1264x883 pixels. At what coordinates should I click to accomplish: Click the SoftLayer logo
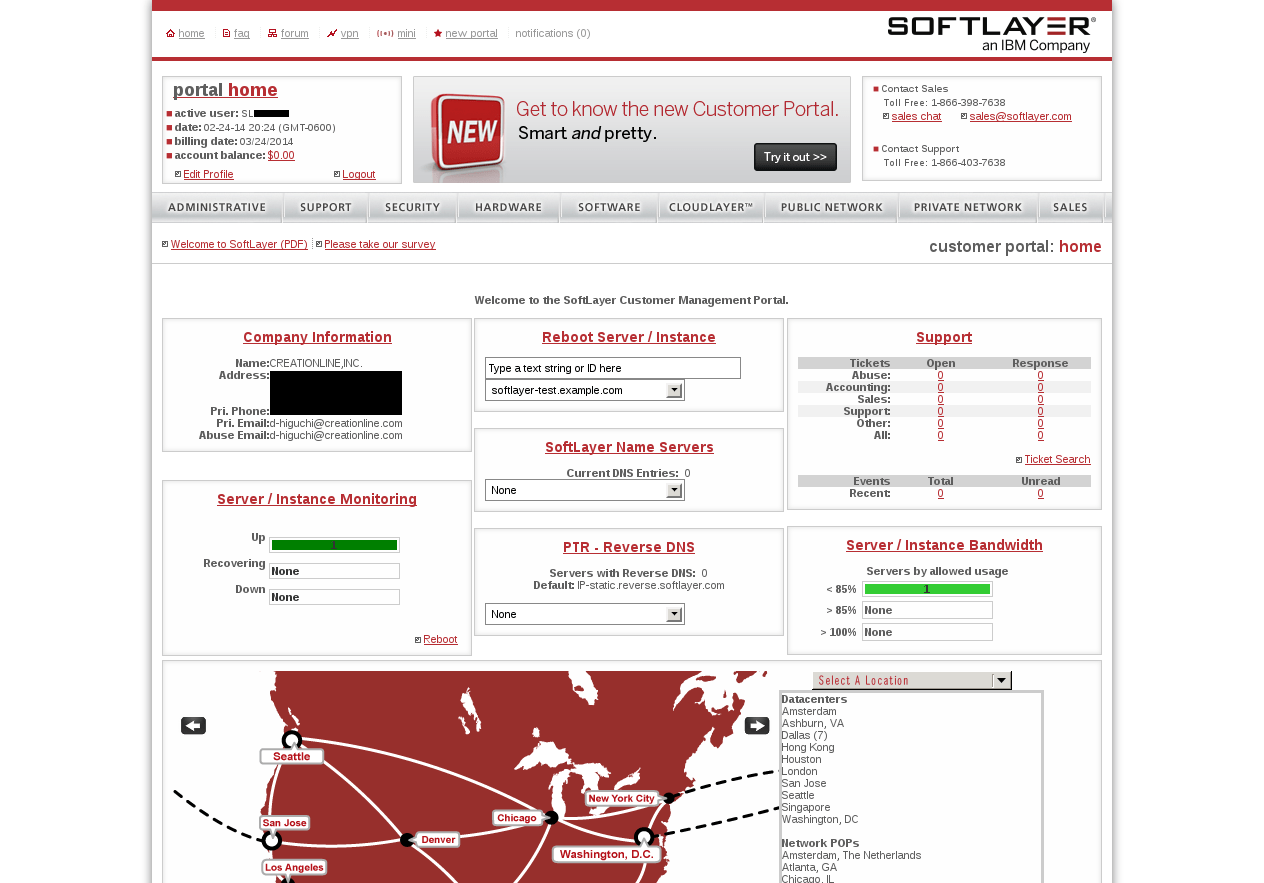pyautogui.click(x=991, y=34)
